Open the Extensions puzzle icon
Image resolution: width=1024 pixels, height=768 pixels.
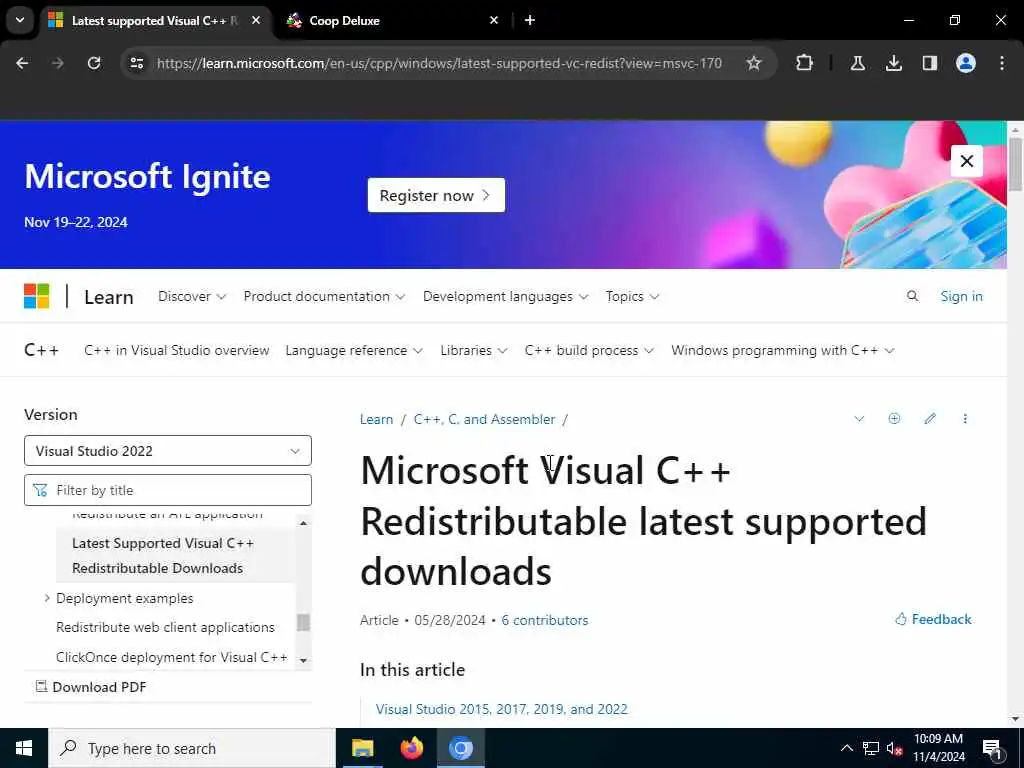pos(805,63)
